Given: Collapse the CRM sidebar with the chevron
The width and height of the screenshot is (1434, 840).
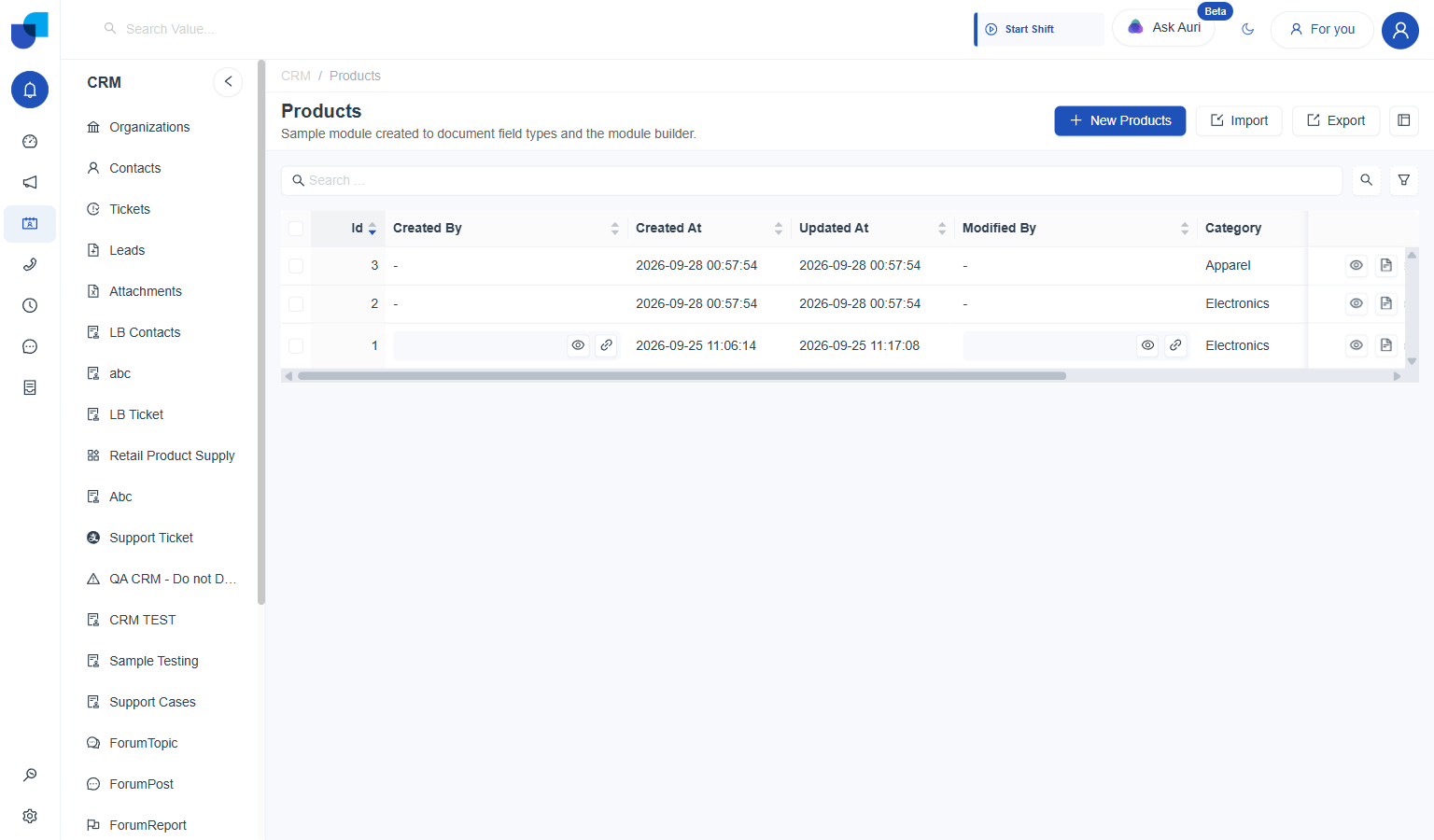Looking at the screenshot, I should point(228,82).
